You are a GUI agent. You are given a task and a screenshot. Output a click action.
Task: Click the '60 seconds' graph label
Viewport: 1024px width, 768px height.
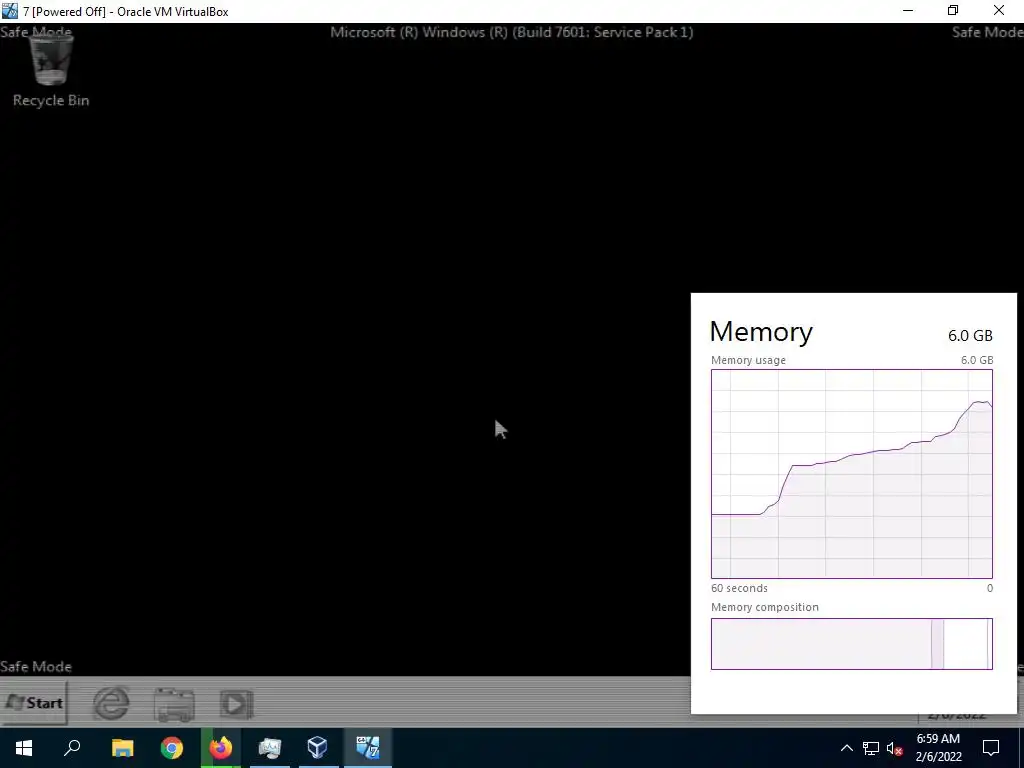739,588
